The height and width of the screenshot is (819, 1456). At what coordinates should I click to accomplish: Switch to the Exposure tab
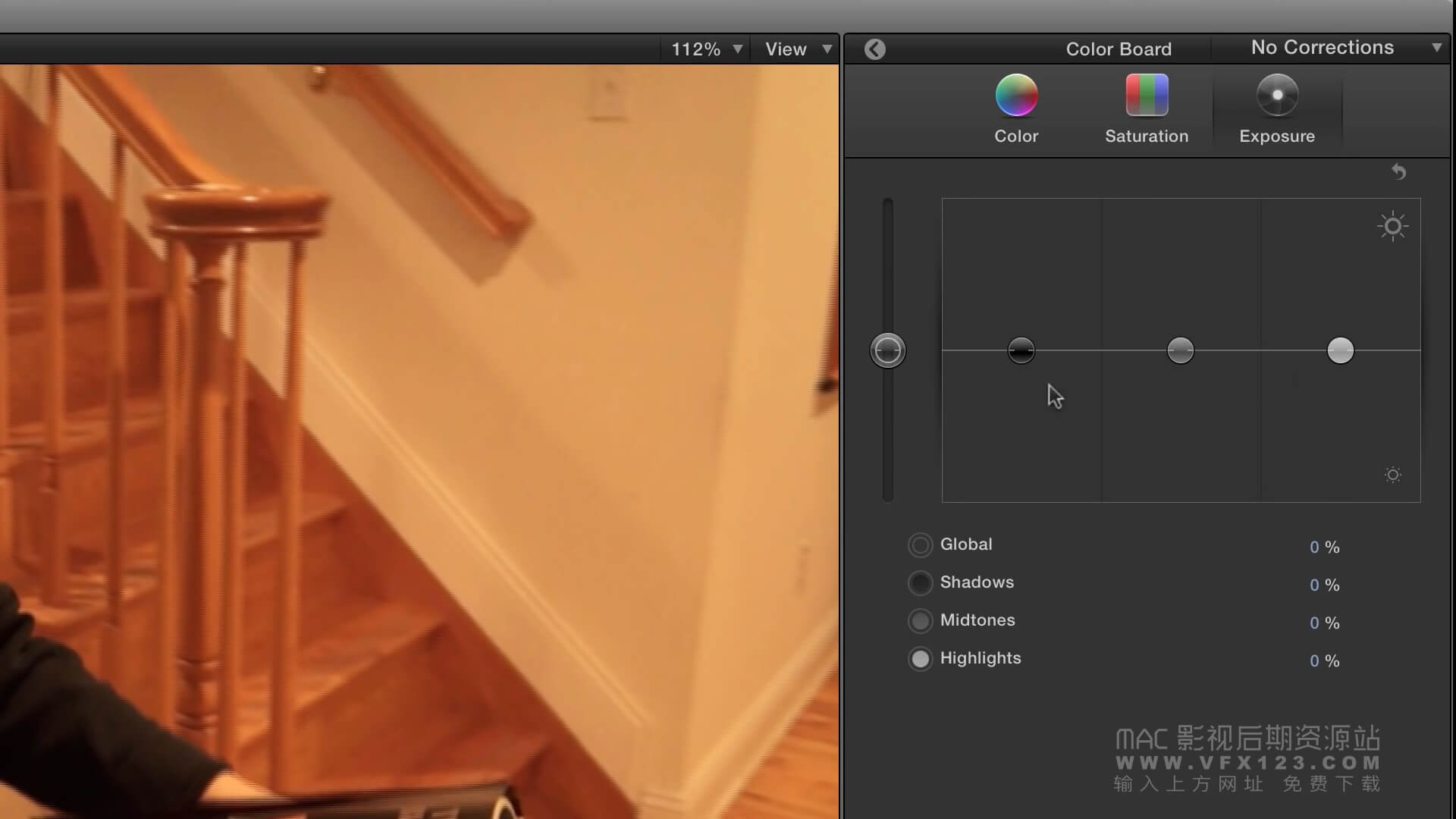[x=1277, y=109]
